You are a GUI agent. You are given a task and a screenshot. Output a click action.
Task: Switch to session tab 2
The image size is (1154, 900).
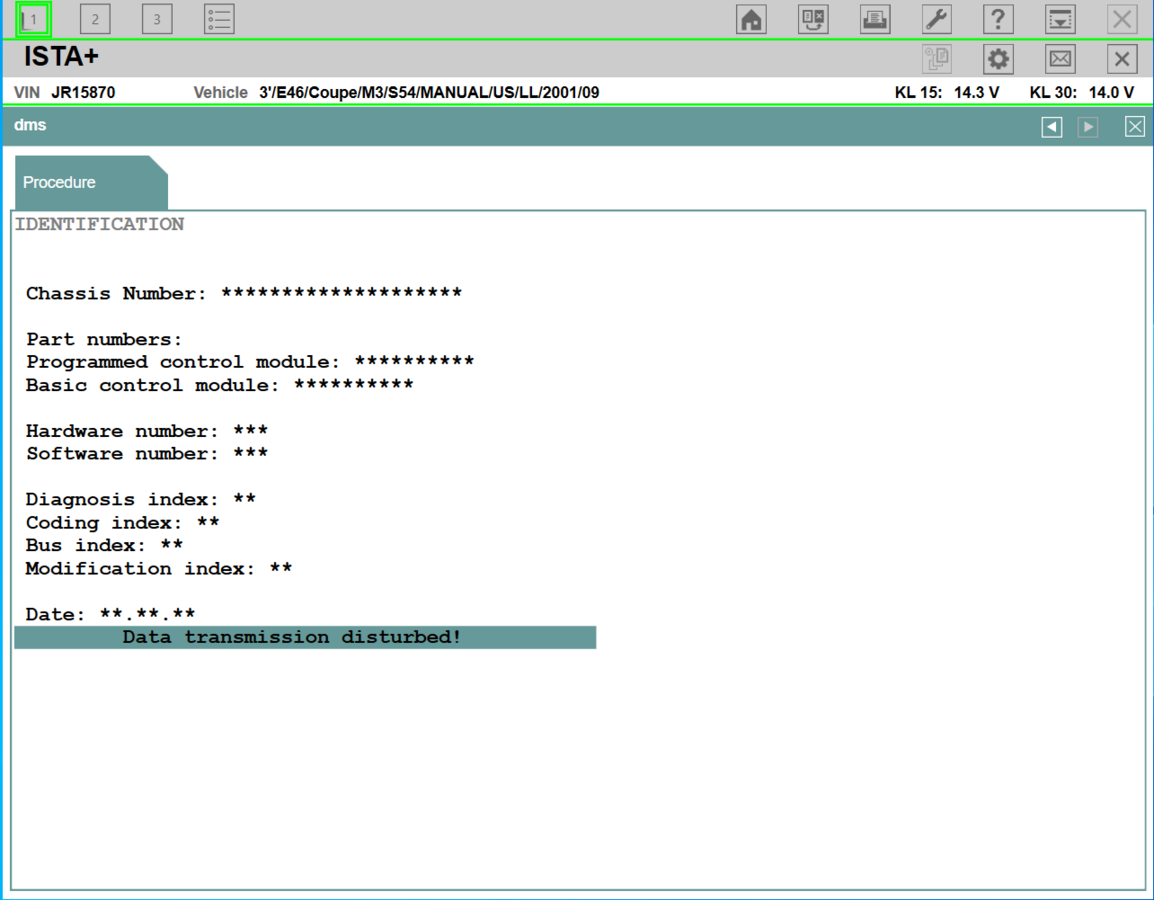(x=95, y=19)
